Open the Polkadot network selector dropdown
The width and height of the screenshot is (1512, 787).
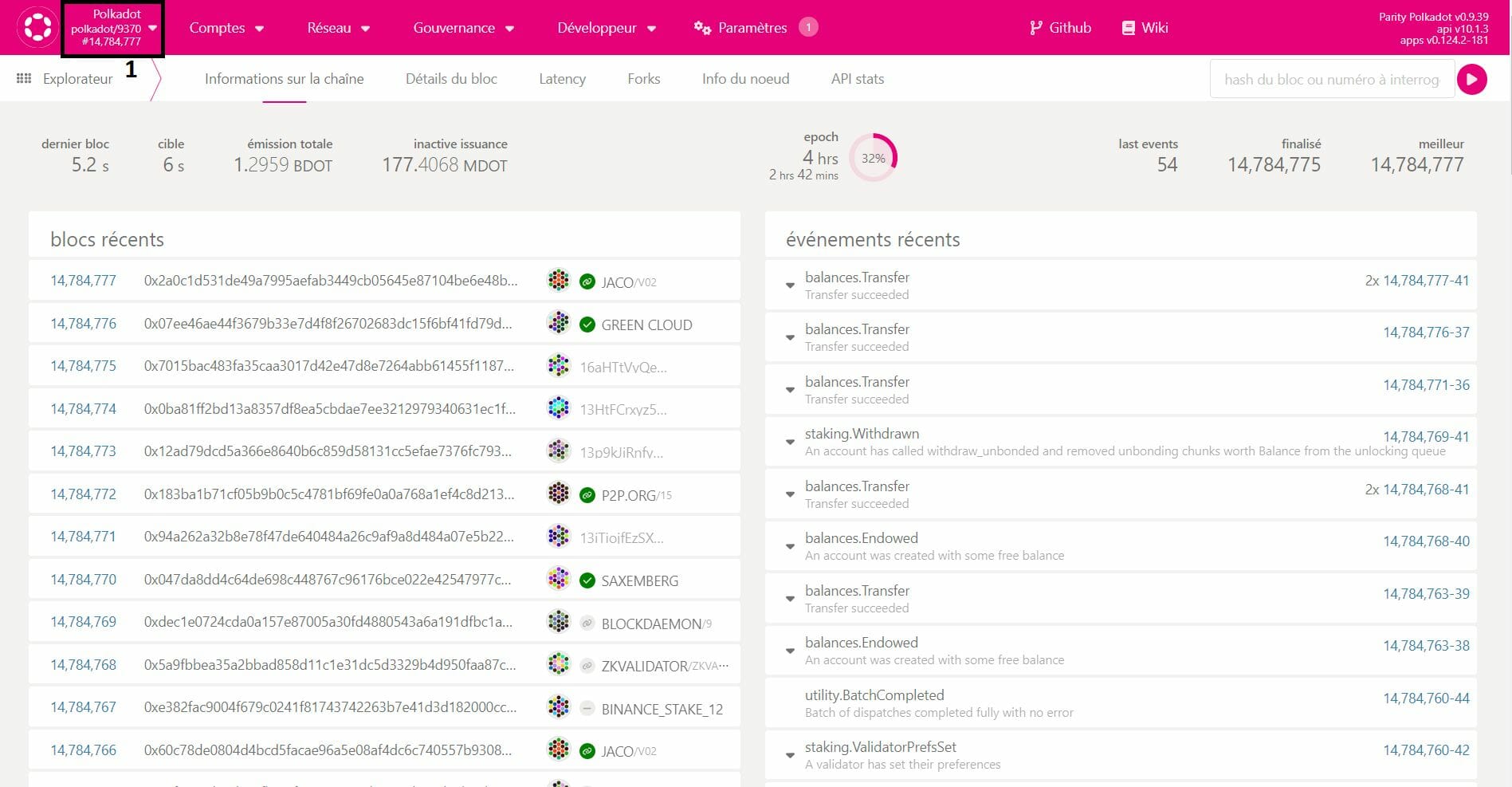pos(112,28)
